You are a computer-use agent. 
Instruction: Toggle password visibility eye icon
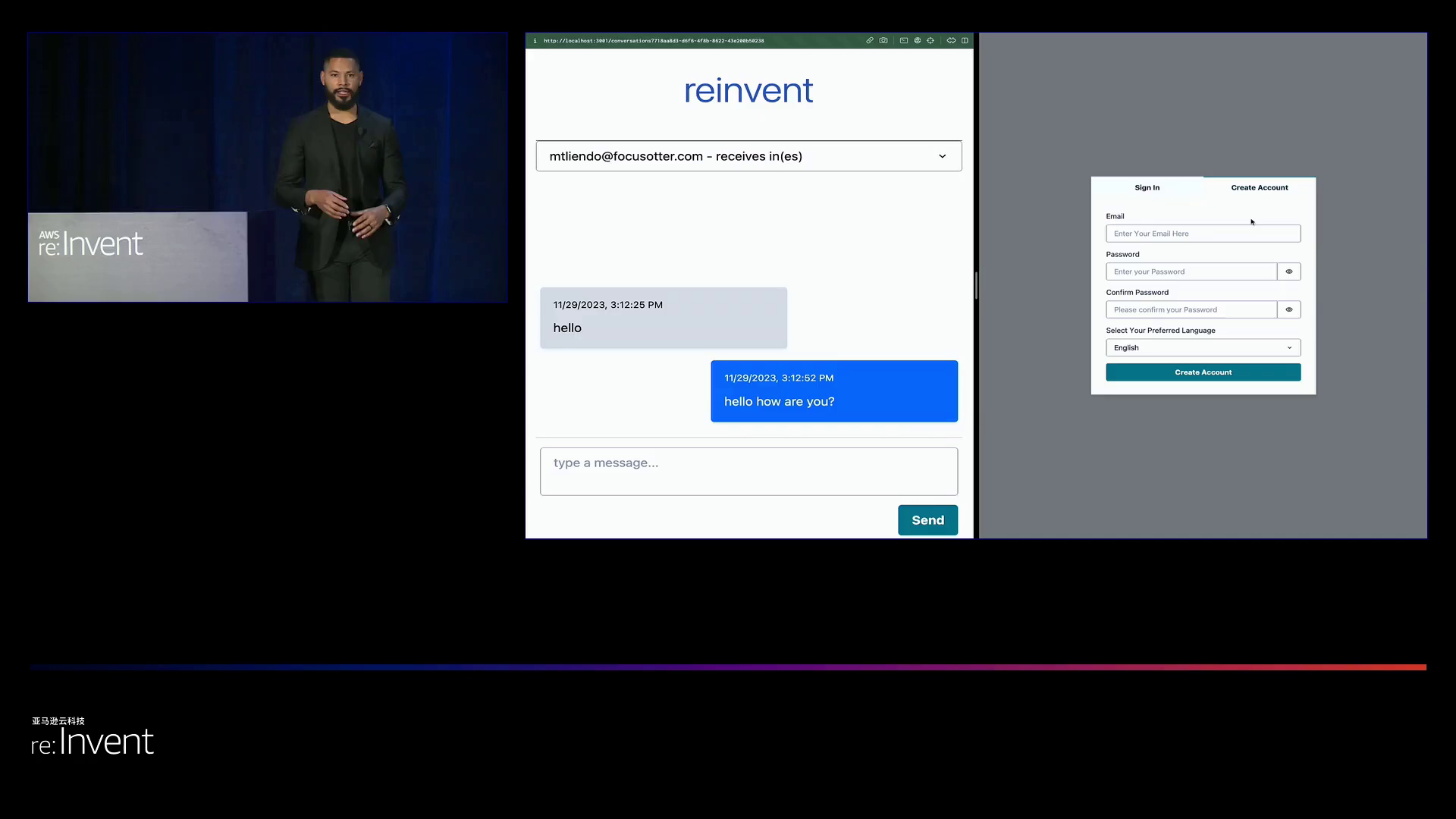tap(1288, 271)
